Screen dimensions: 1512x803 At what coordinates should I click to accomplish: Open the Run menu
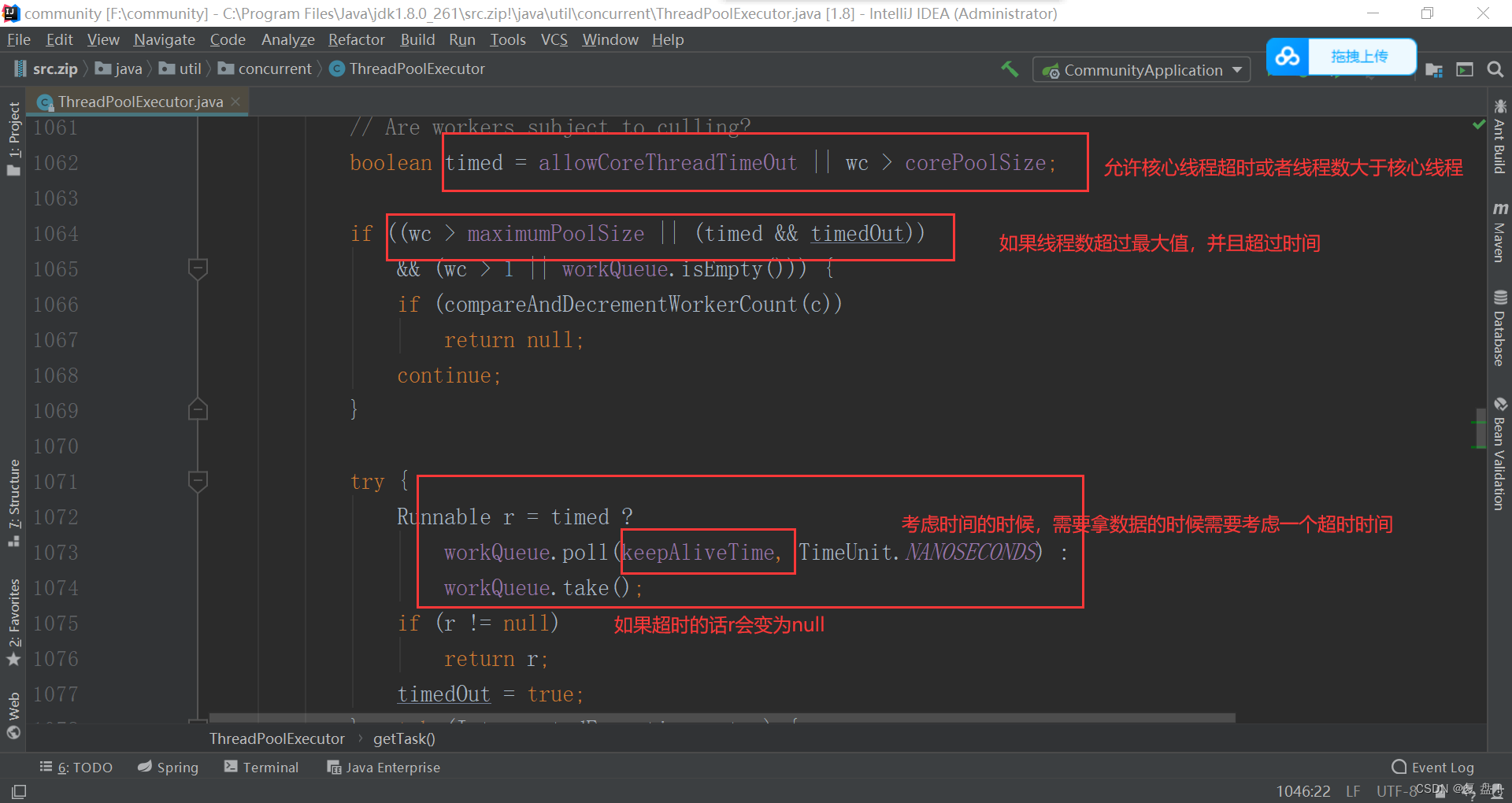point(462,40)
